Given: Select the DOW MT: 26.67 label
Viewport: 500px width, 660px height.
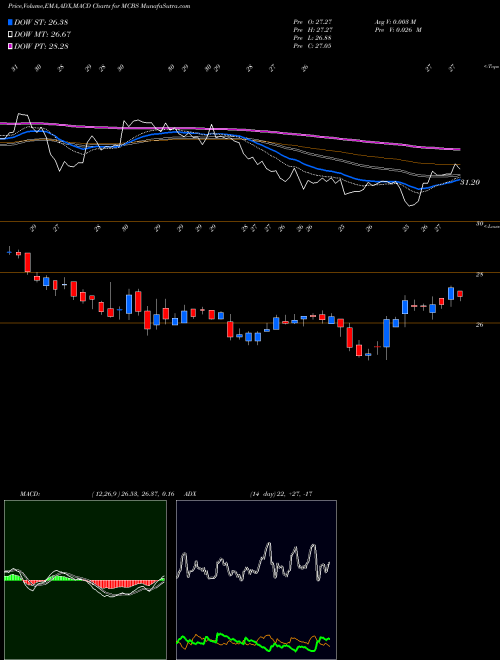Looking at the screenshot, I should (x=43, y=34).
